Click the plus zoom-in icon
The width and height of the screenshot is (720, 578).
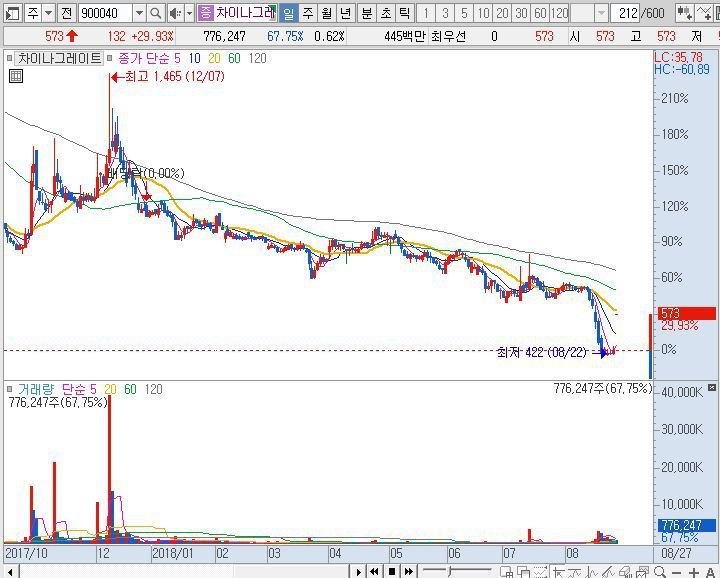693,572
